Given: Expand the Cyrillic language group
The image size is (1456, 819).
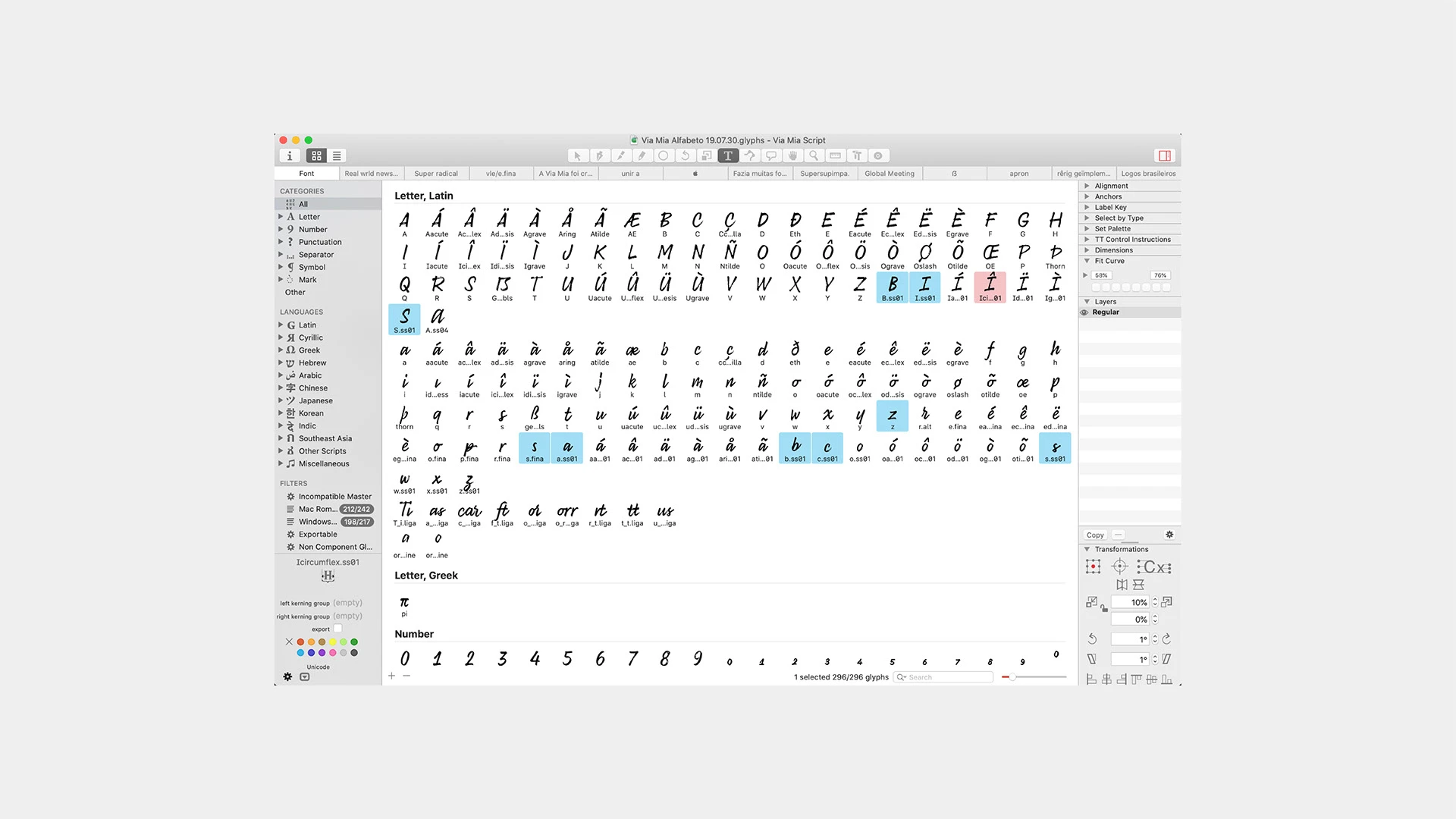Looking at the screenshot, I should tap(281, 337).
